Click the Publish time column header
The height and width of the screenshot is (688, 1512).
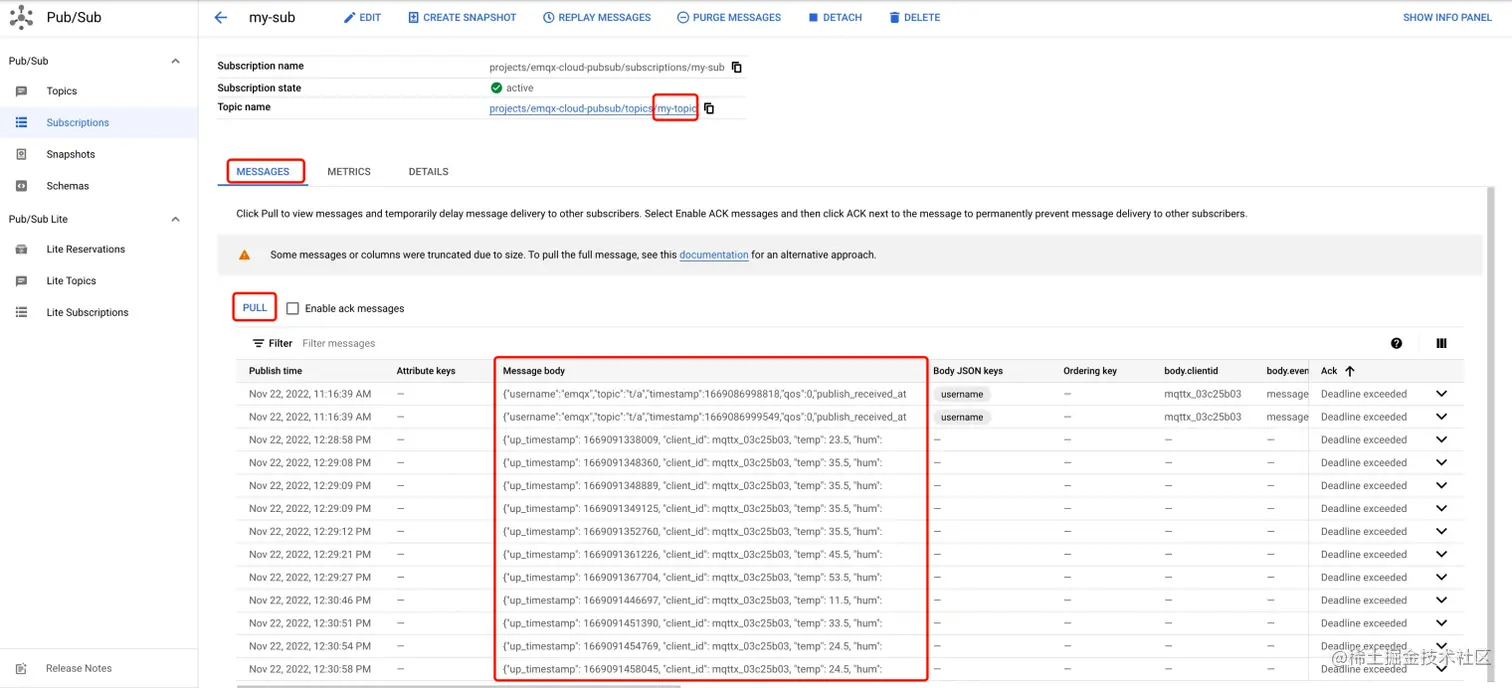(x=275, y=371)
